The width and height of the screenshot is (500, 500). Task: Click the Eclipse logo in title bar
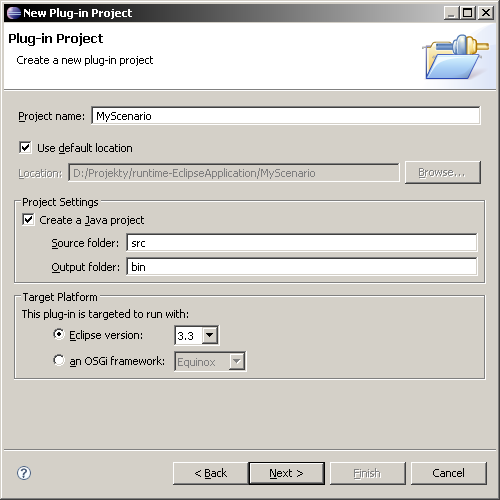click(14, 13)
